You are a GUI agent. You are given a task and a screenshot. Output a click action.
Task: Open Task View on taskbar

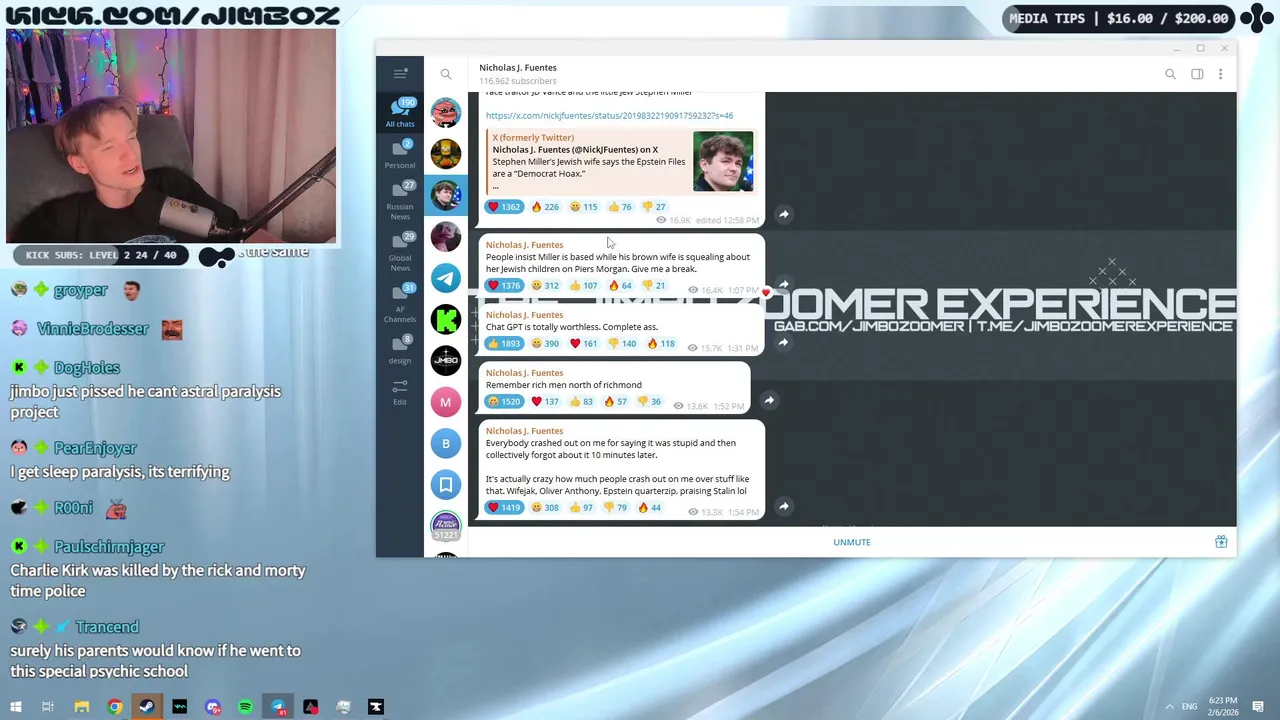click(48, 707)
